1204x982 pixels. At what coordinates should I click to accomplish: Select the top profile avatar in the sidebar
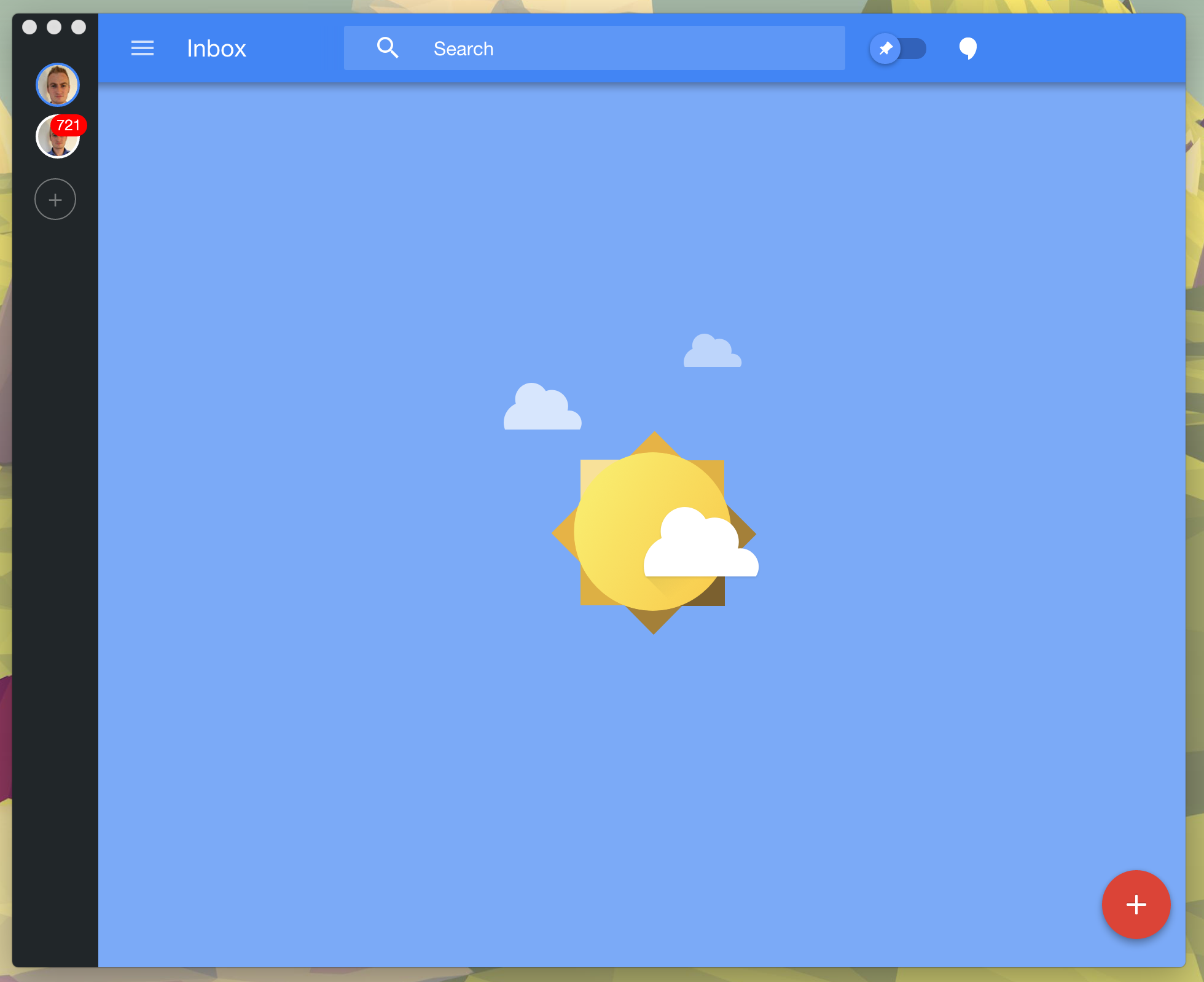(58, 85)
